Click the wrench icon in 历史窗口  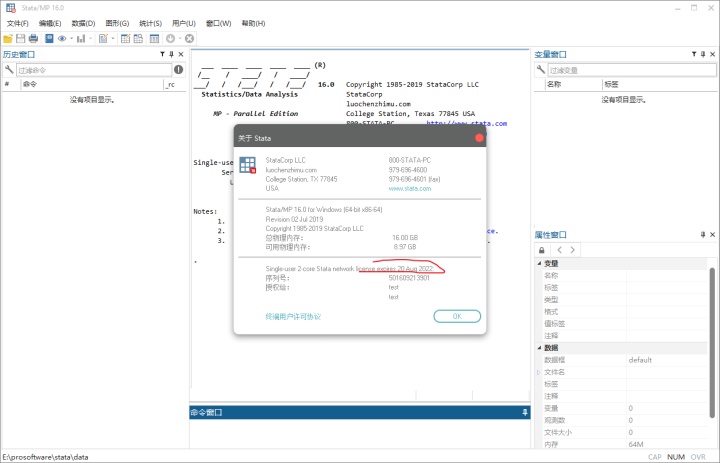[9, 69]
